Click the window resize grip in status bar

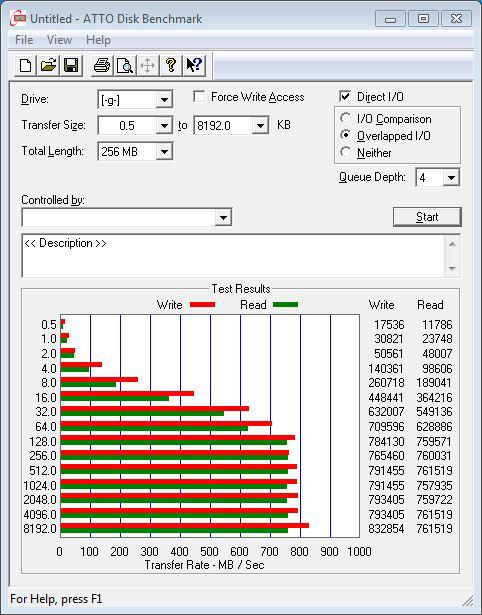tap(467, 600)
